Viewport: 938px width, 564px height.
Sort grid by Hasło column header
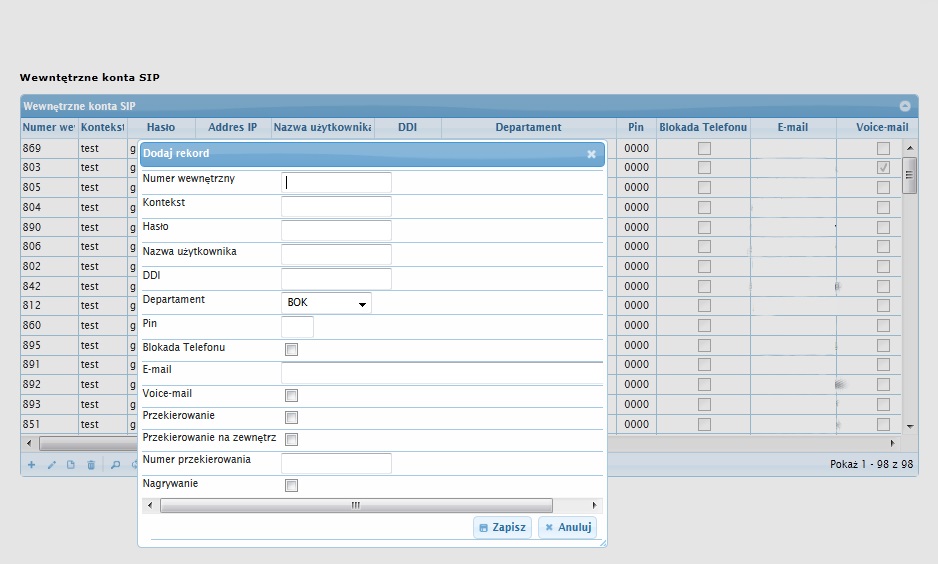tap(161, 127)
